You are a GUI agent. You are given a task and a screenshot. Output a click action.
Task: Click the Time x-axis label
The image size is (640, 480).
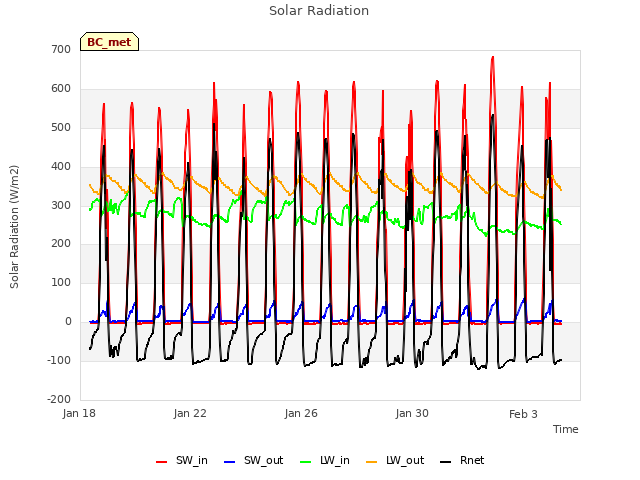[x=565, y=429]
